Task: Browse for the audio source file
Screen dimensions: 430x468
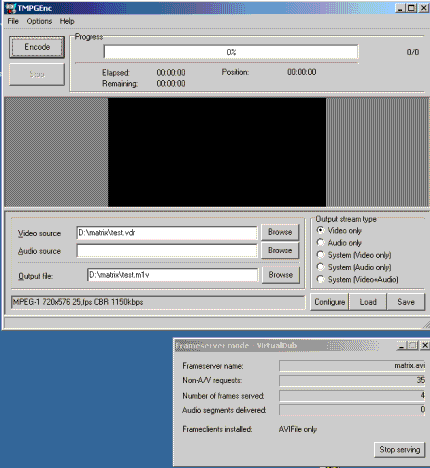Action: (x=280, y=250)
